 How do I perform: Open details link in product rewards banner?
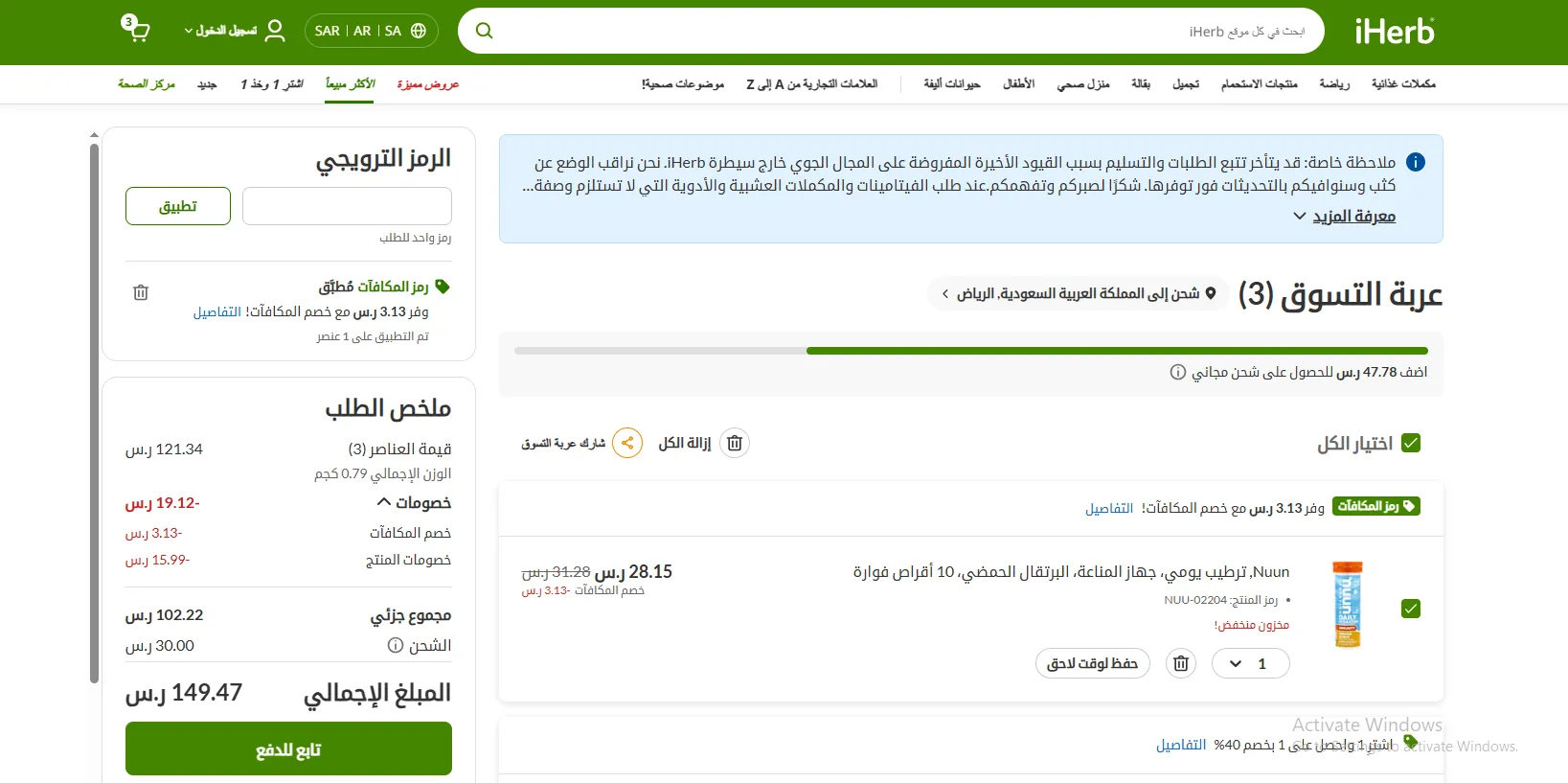click(x=1109, y=508)
